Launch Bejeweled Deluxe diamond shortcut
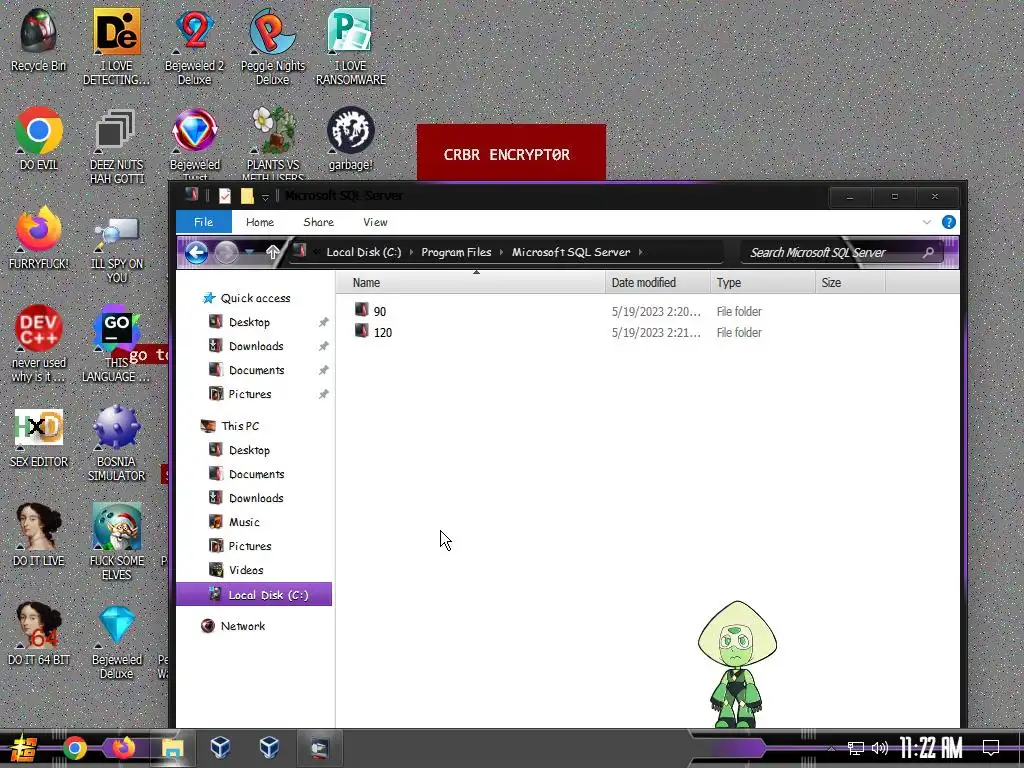The height and width of the screenshot is (768, 1024). coord(116,641)
